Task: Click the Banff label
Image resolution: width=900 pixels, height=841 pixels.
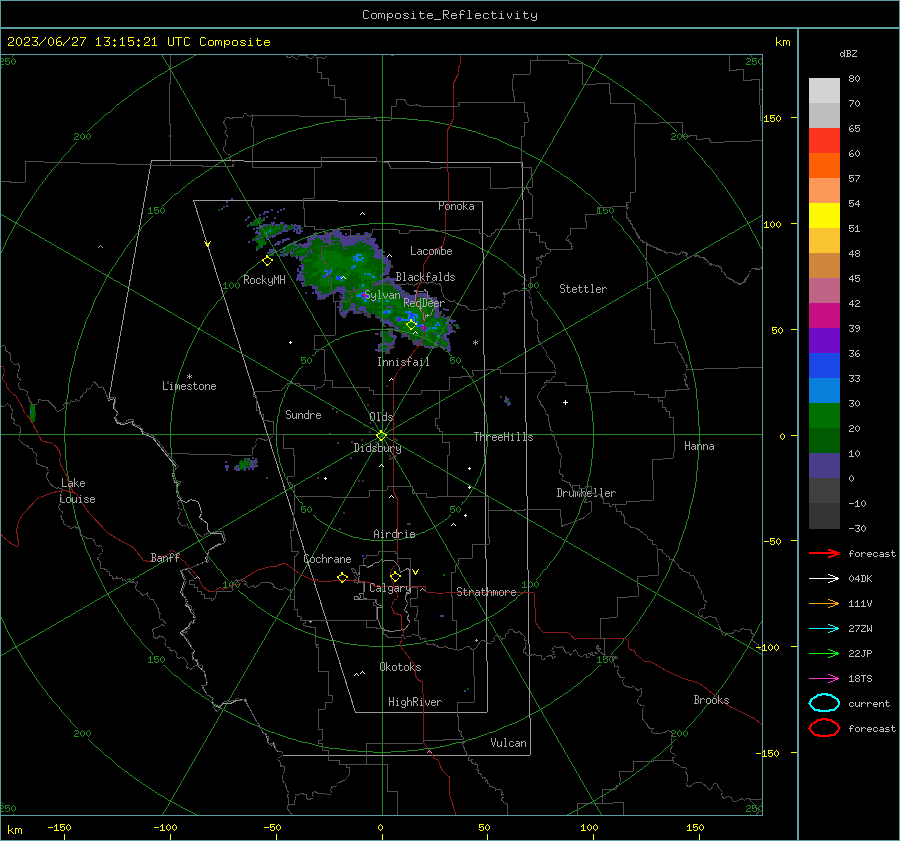Action: click(165, 557)
